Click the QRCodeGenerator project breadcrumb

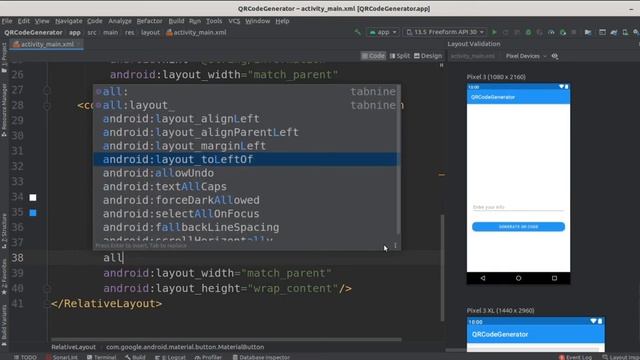click(x=33, y=32)
